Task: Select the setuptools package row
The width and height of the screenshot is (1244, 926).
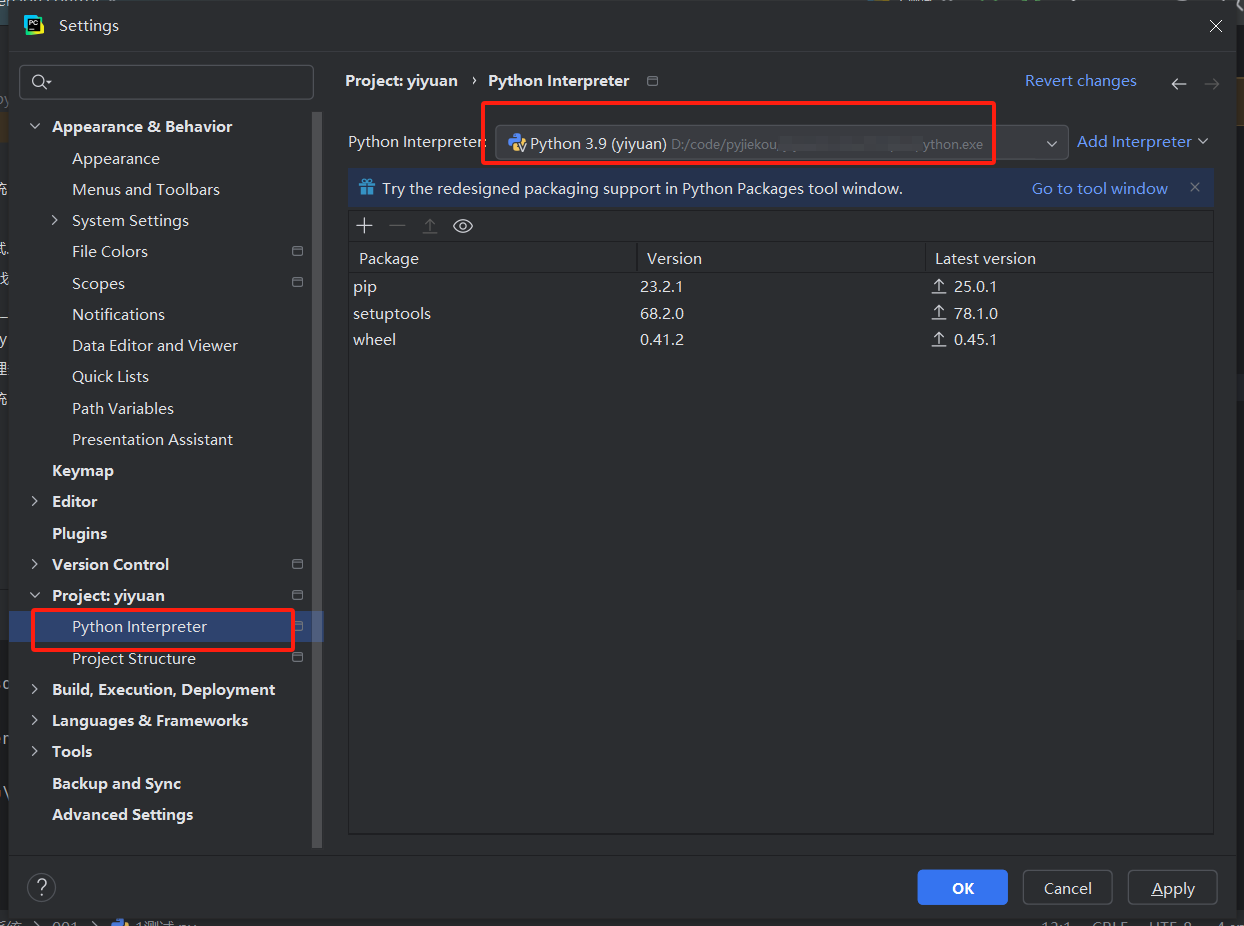Action: (781, 313)
